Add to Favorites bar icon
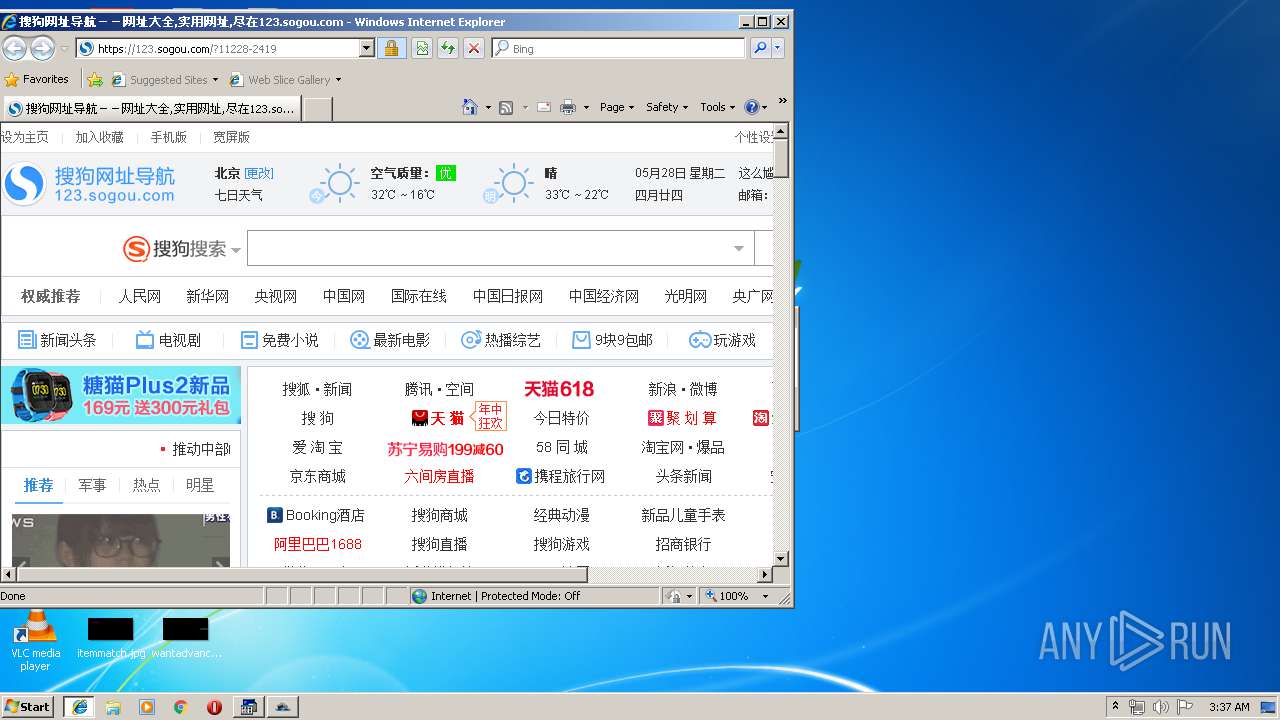The image size is (1280, 720). pos(95,79)
